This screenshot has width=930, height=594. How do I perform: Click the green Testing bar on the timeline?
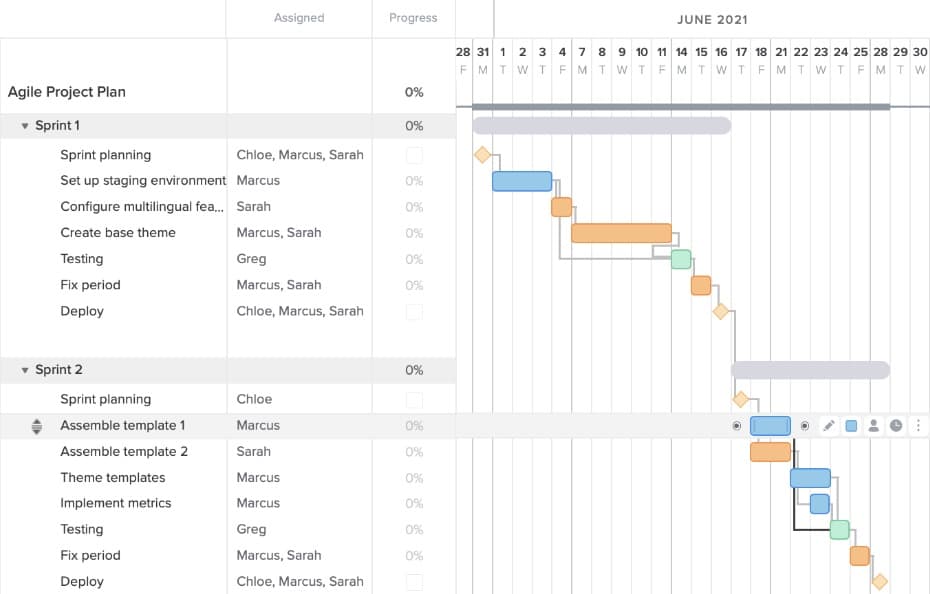679,258
